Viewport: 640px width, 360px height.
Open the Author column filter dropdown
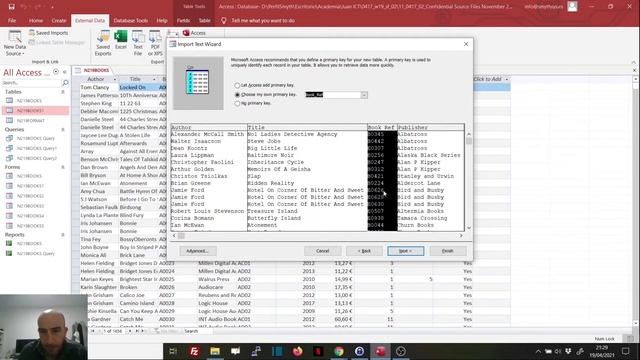click(115, 79)
